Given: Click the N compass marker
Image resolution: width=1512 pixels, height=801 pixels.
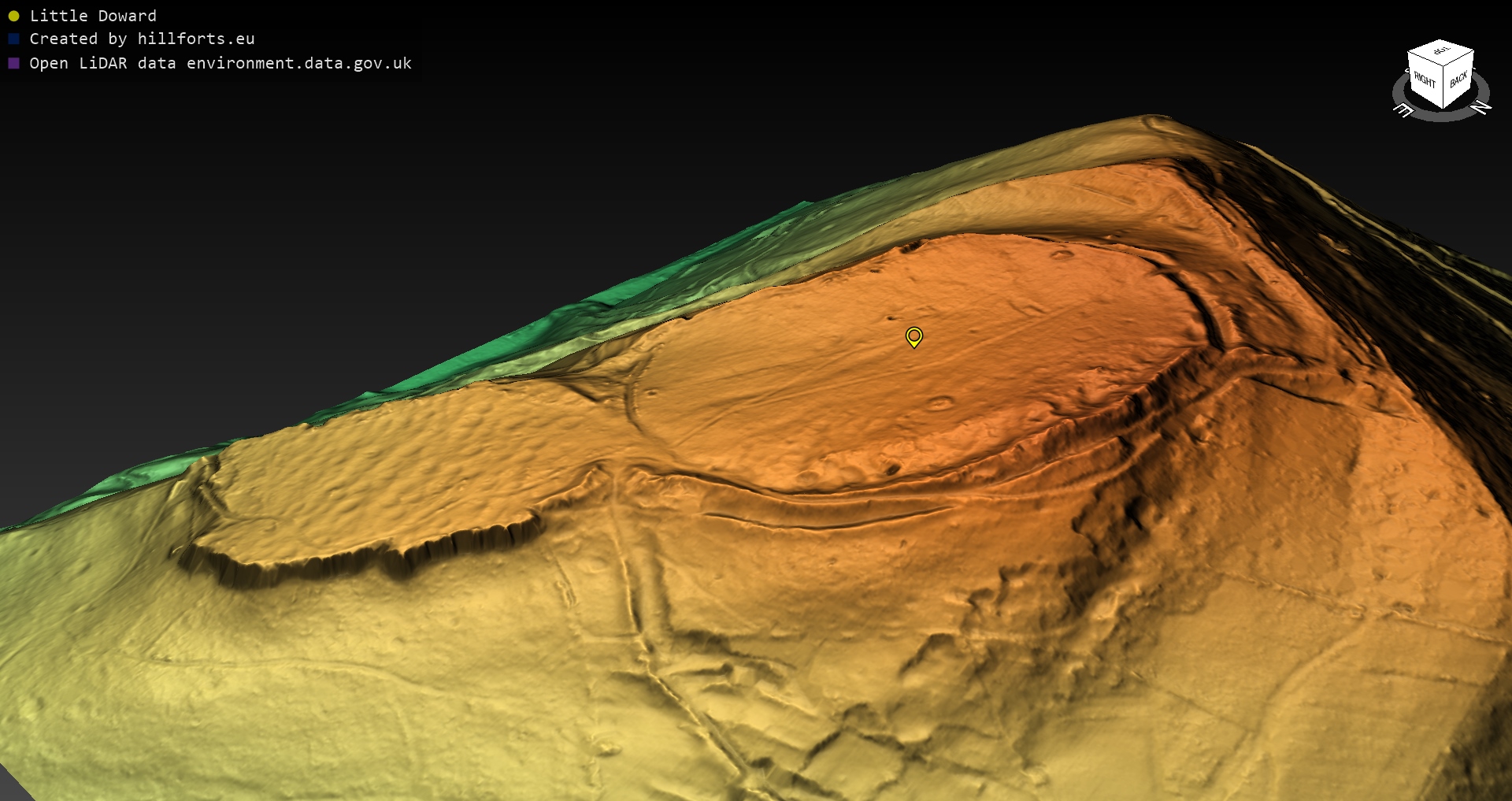Looking at the screenshot, I should click(1481, 107).
